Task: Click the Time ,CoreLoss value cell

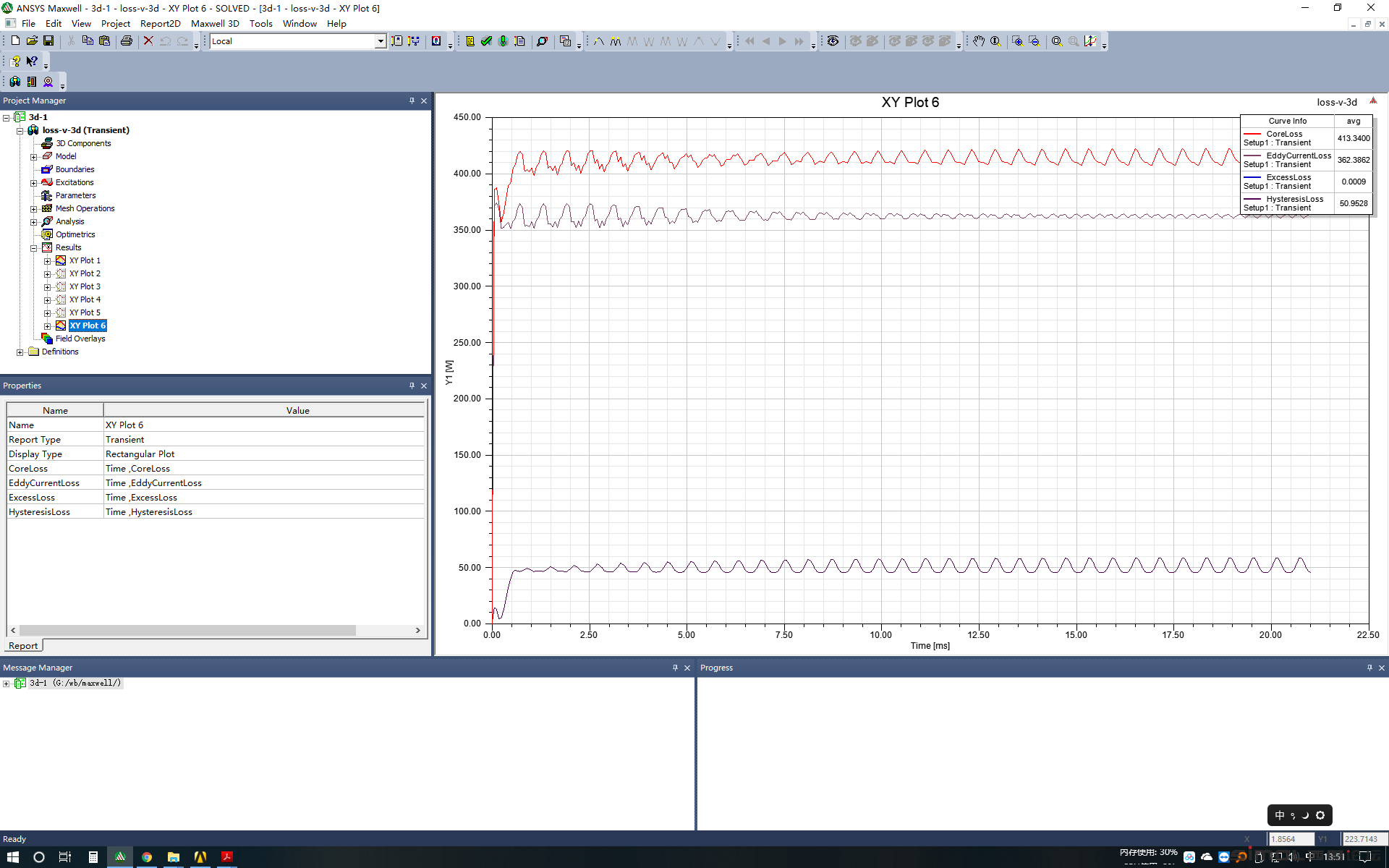Action: point(263,469)
